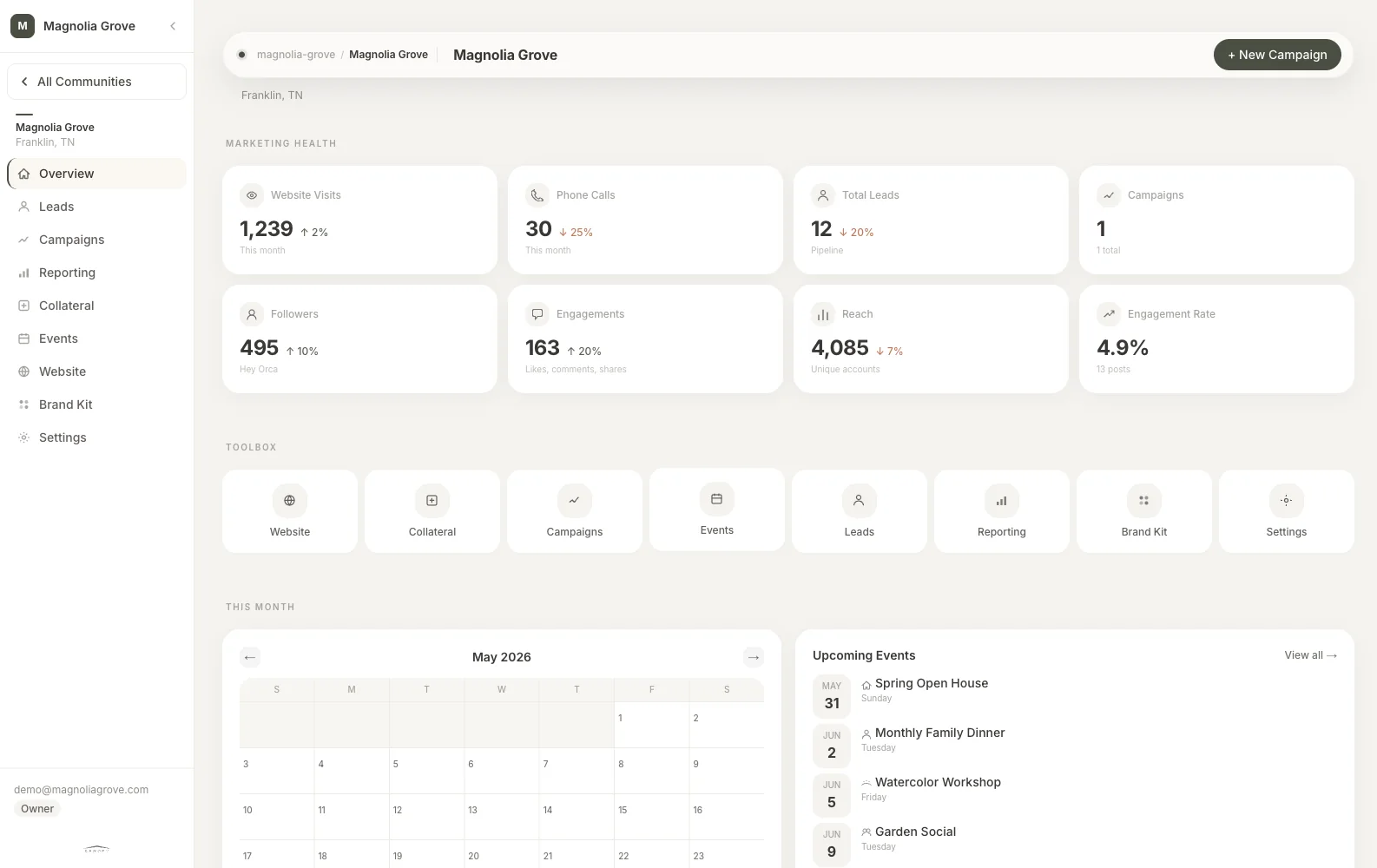Click the JUN 5 date badge
This screenshot has height=868, width=1377.
tap(832, 795)
